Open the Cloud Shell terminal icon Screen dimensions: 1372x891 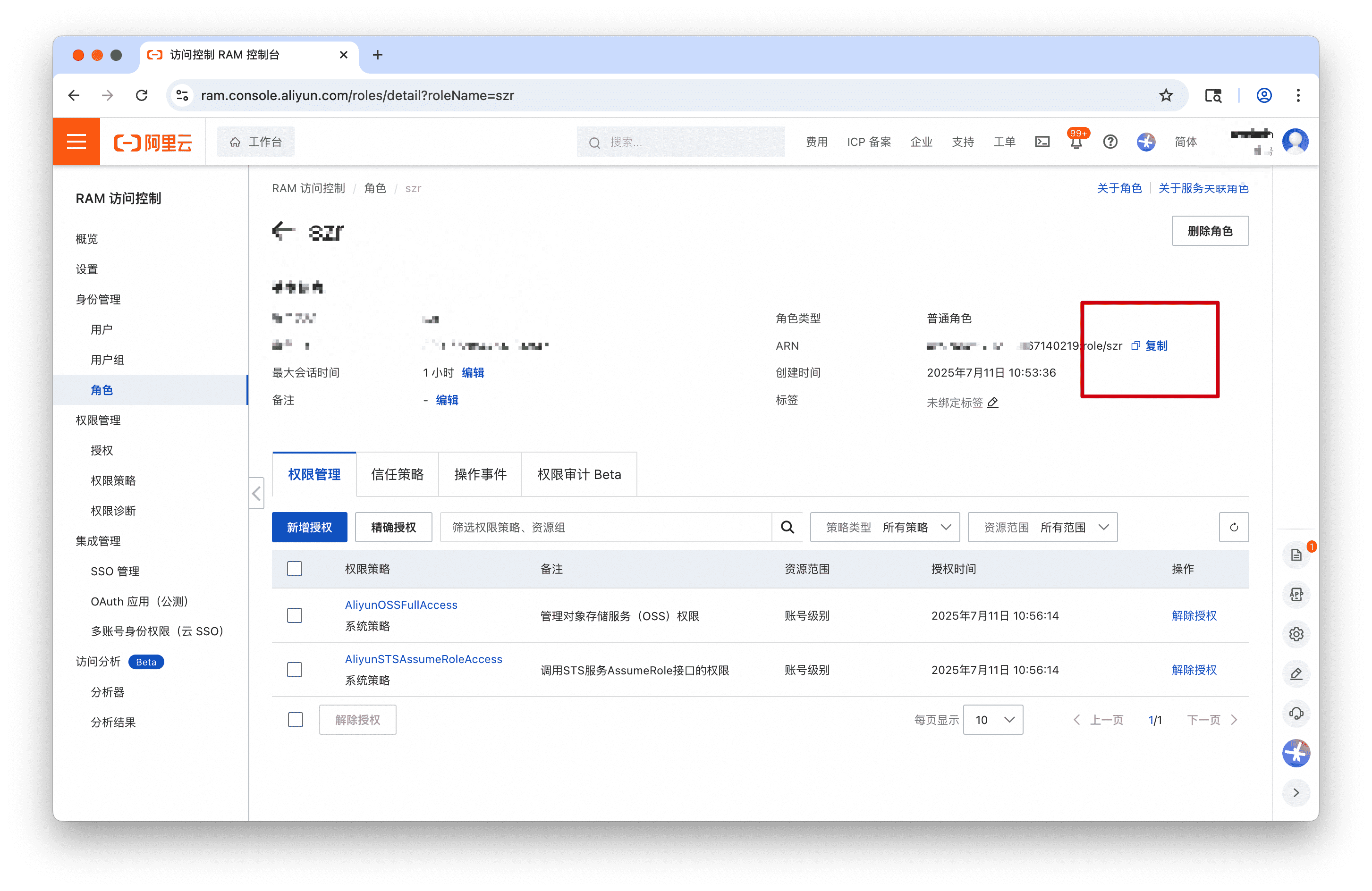click(1042, 142)
